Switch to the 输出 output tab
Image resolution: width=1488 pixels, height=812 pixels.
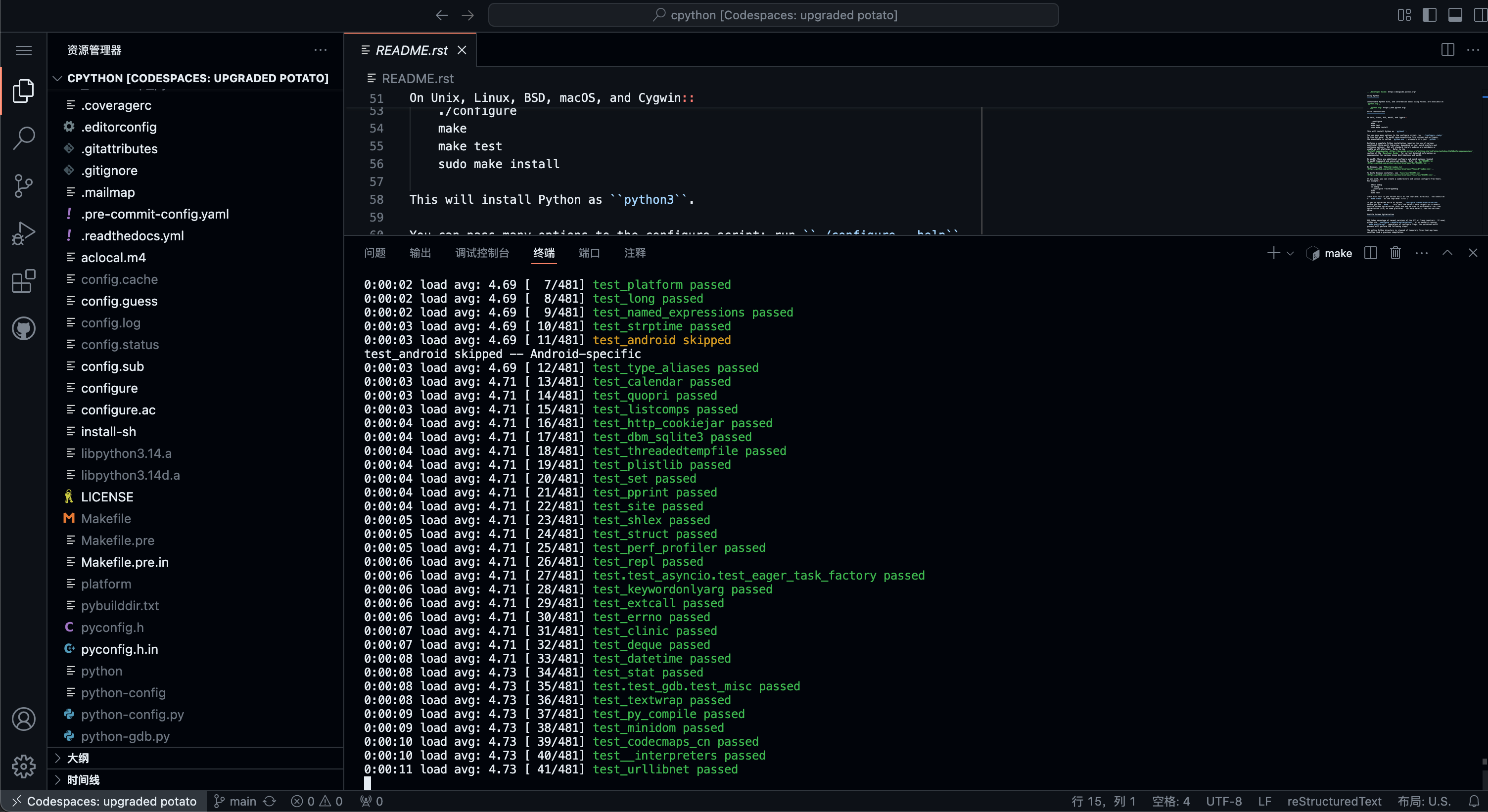[420, 253]
